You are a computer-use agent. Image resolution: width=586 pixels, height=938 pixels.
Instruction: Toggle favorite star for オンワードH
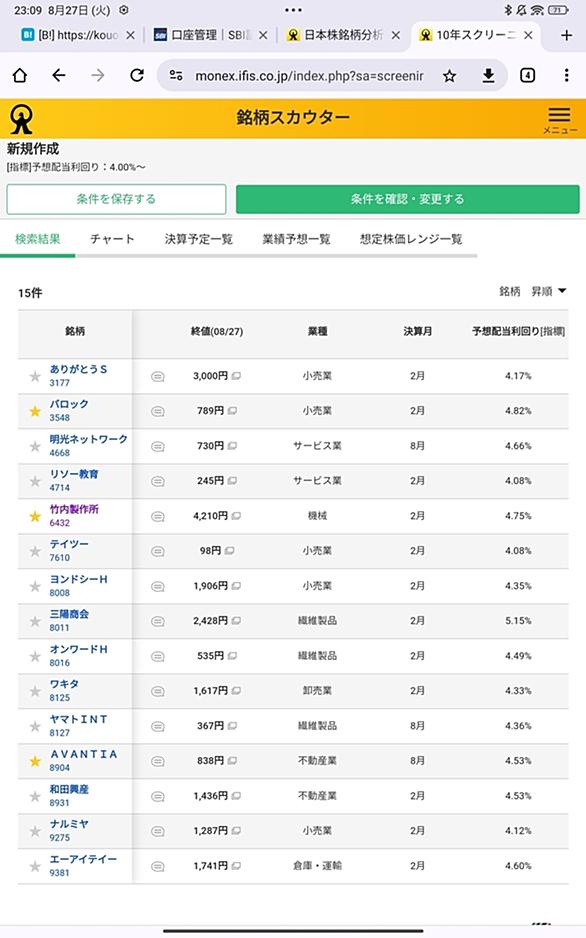[x=35, y=656]
